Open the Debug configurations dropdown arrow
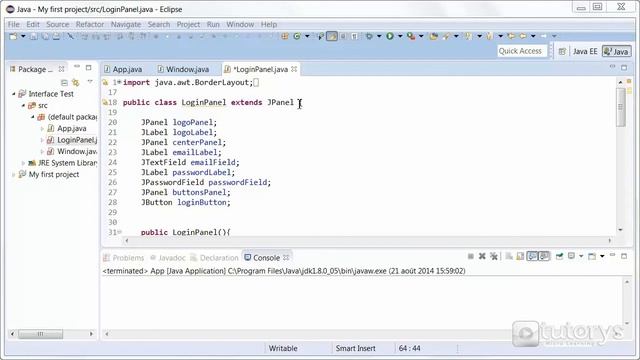The height and width of the screenshot is (360, 640). pos(379,36)
